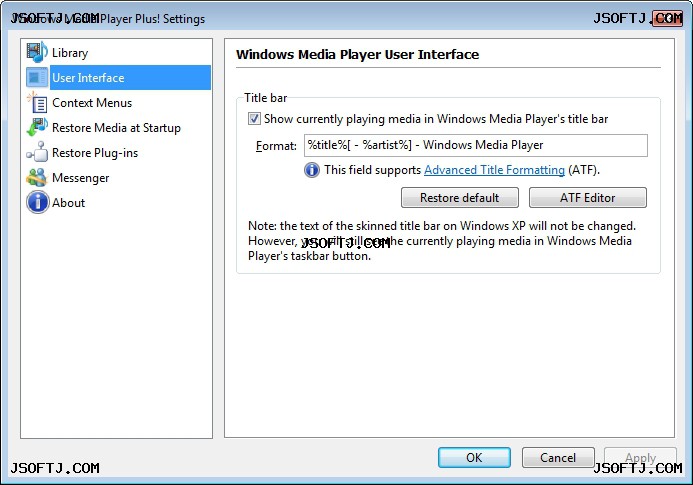The image size is (693, 485).
Task: Click the Format: label
Action: [x=276, y=146]
